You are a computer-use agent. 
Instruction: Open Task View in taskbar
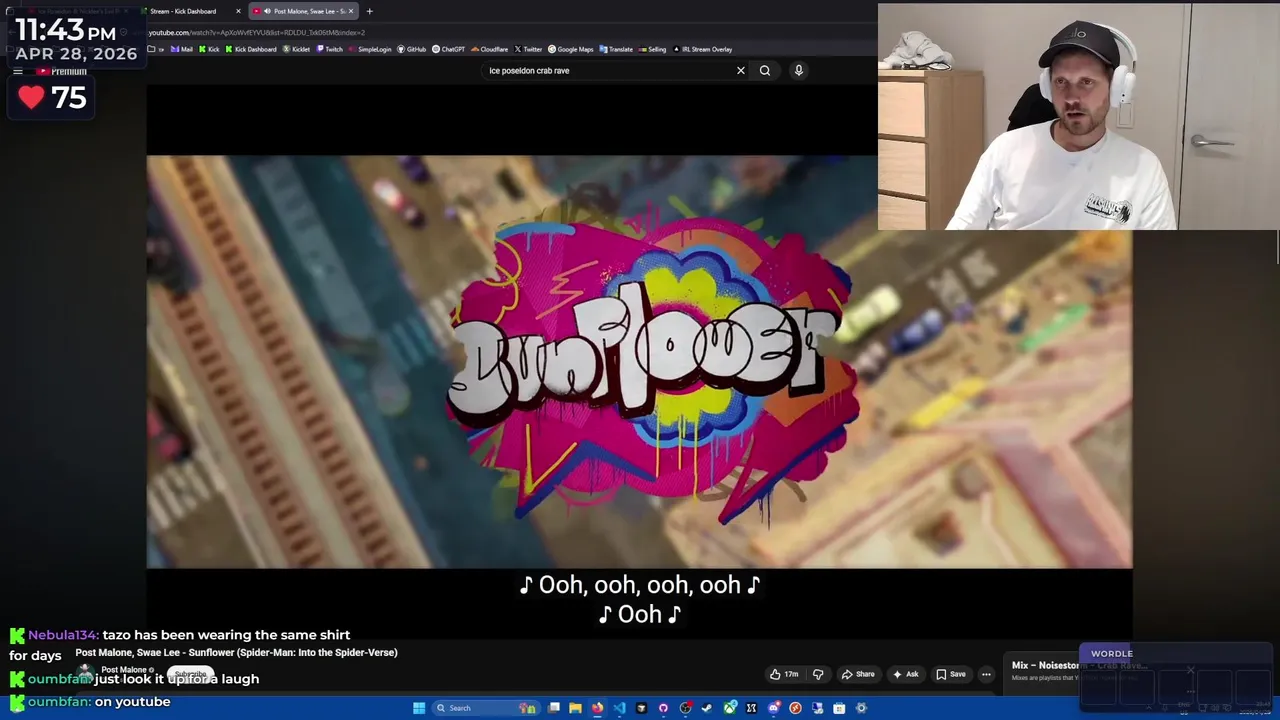point(553,708)
